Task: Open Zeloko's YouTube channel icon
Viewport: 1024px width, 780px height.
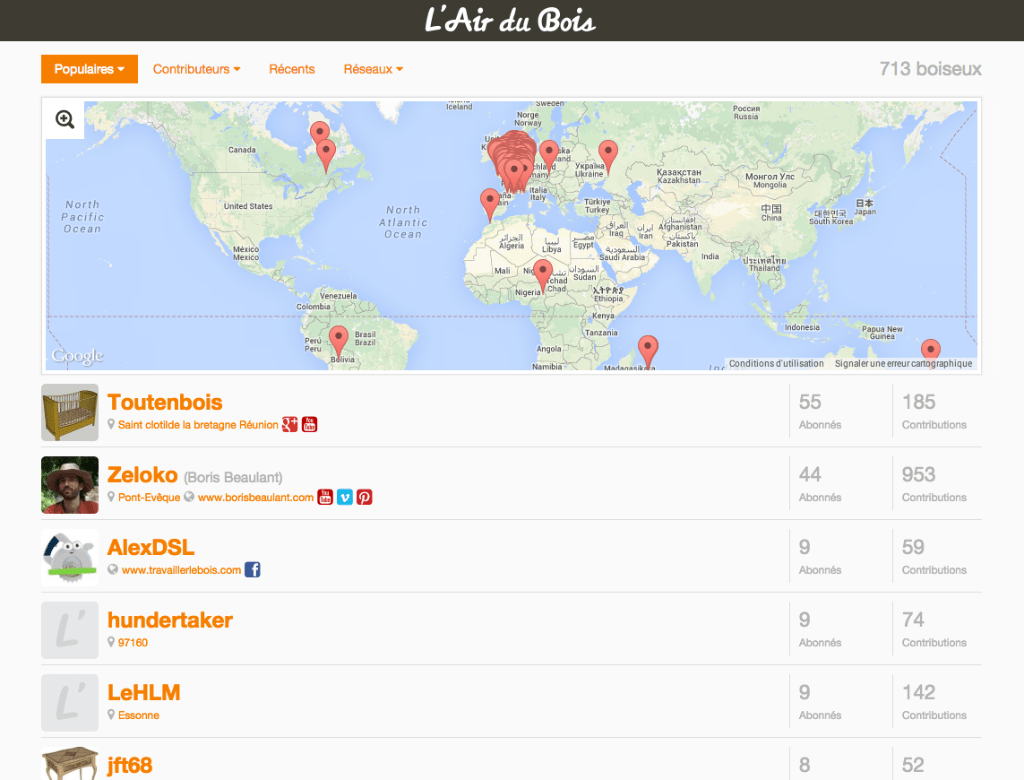Action: (x=325, y=497)
